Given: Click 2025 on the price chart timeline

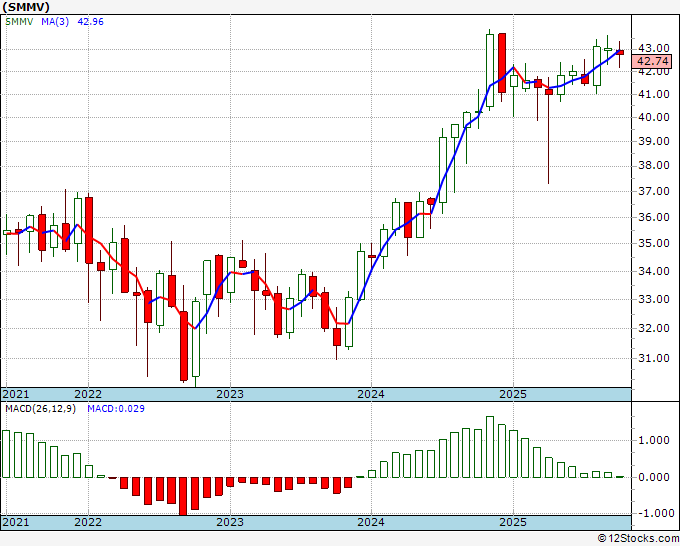Looking at the screenshot, I should [513, 394].
